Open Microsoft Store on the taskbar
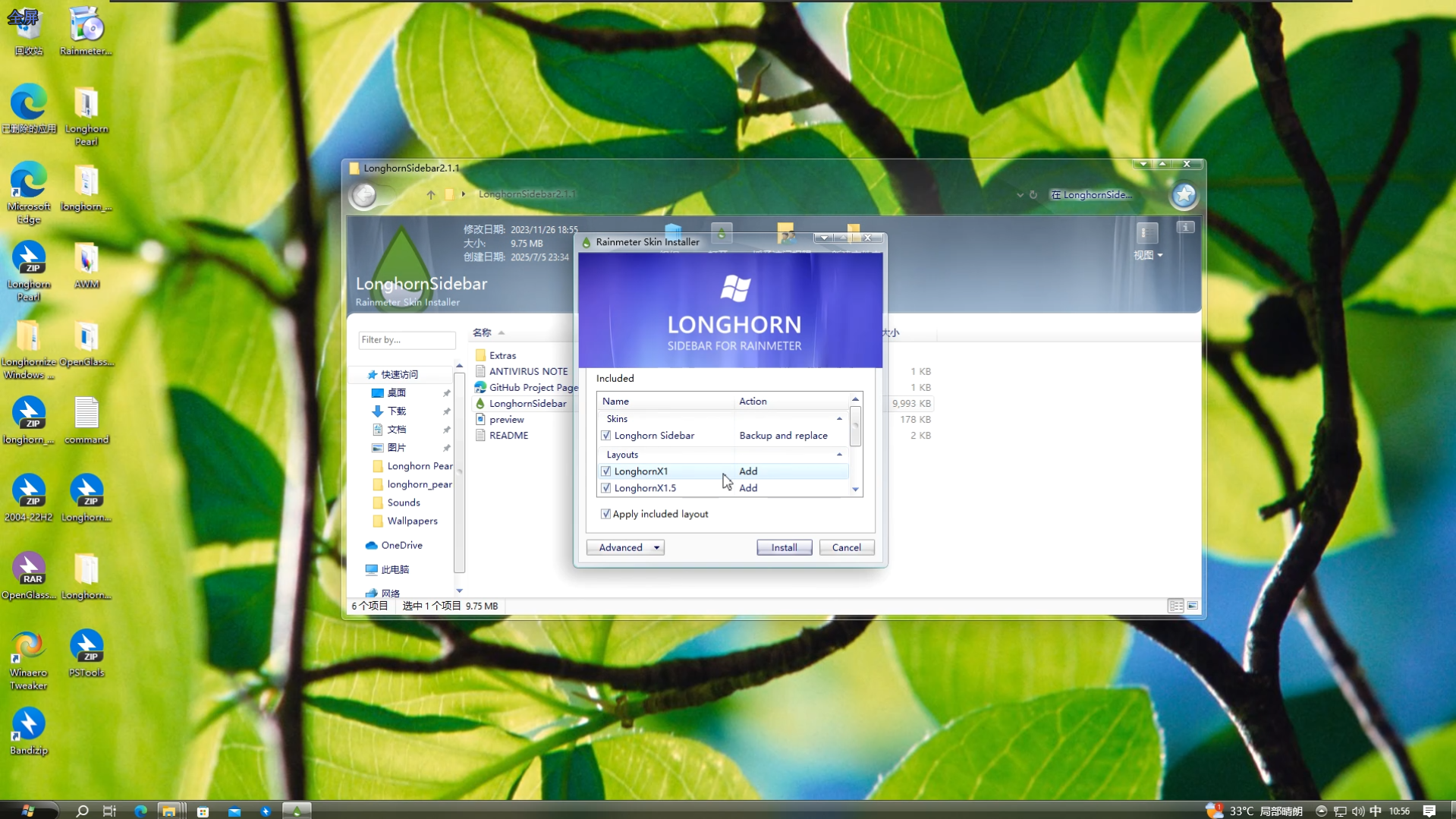The image size is (1456, 819). tap(203, 811)
